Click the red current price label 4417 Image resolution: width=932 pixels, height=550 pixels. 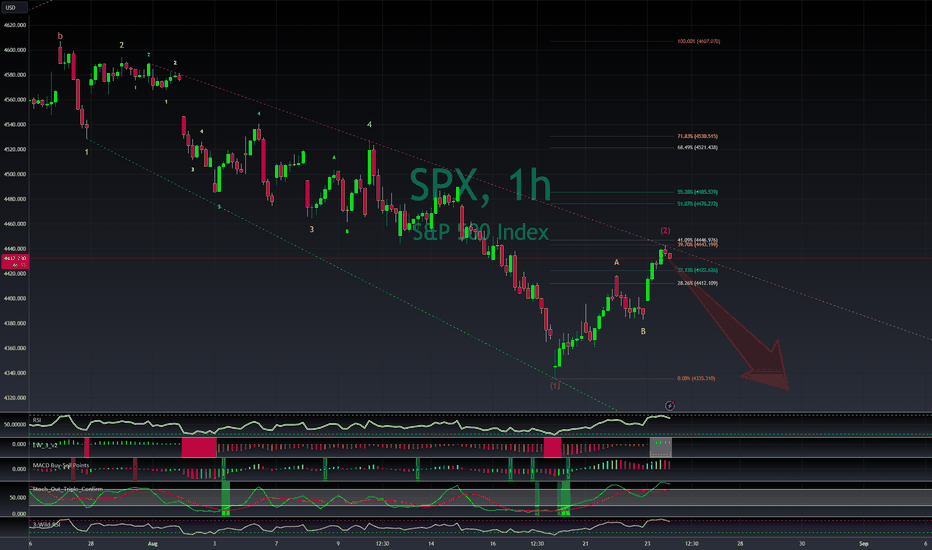(14, 261)
